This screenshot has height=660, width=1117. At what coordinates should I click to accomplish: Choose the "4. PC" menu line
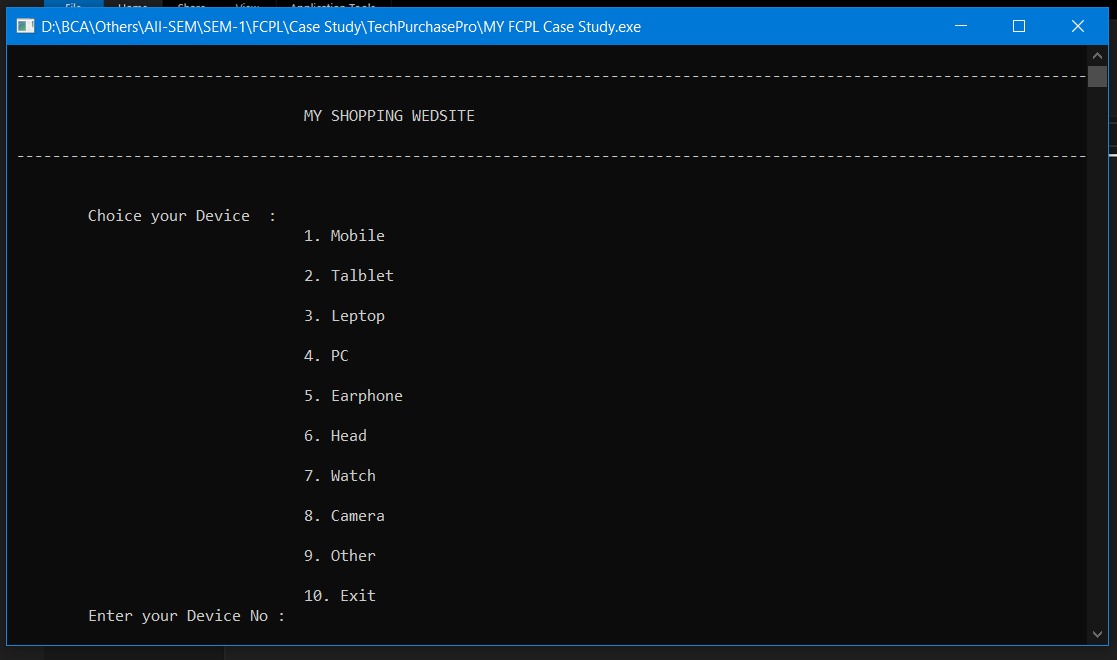tap(326, 356)
